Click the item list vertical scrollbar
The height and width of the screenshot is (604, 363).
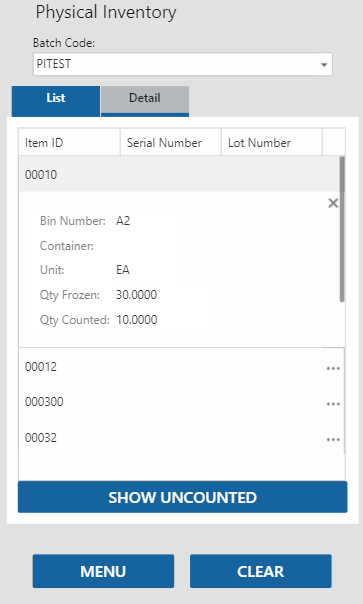[x=342, y=230]
